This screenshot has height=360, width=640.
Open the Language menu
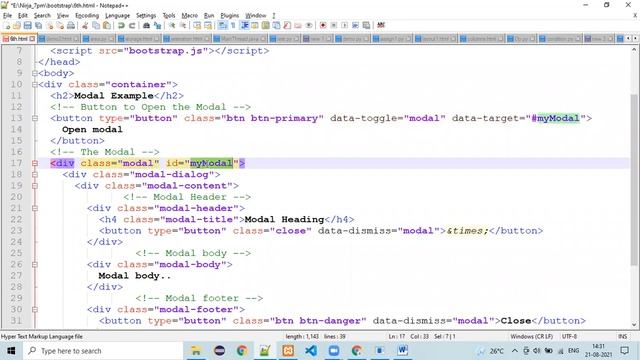point(117,16)
